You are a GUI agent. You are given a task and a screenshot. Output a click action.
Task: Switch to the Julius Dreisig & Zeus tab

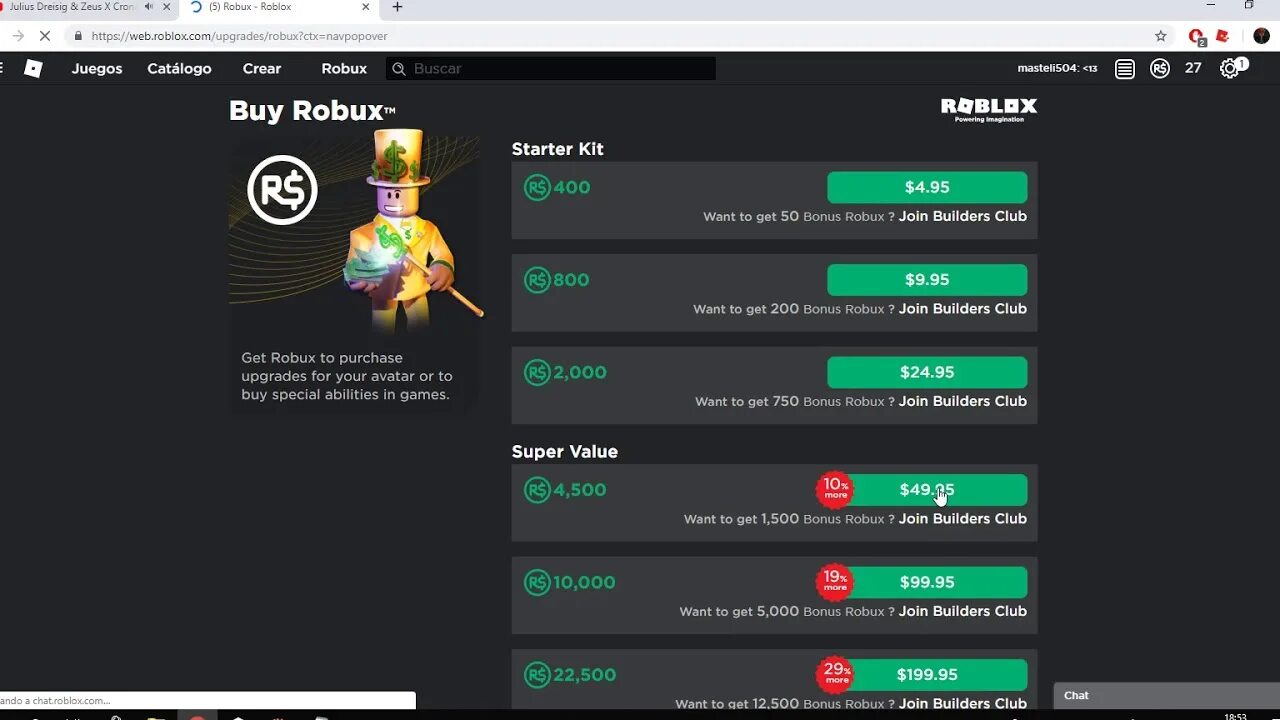pos(70,7)
